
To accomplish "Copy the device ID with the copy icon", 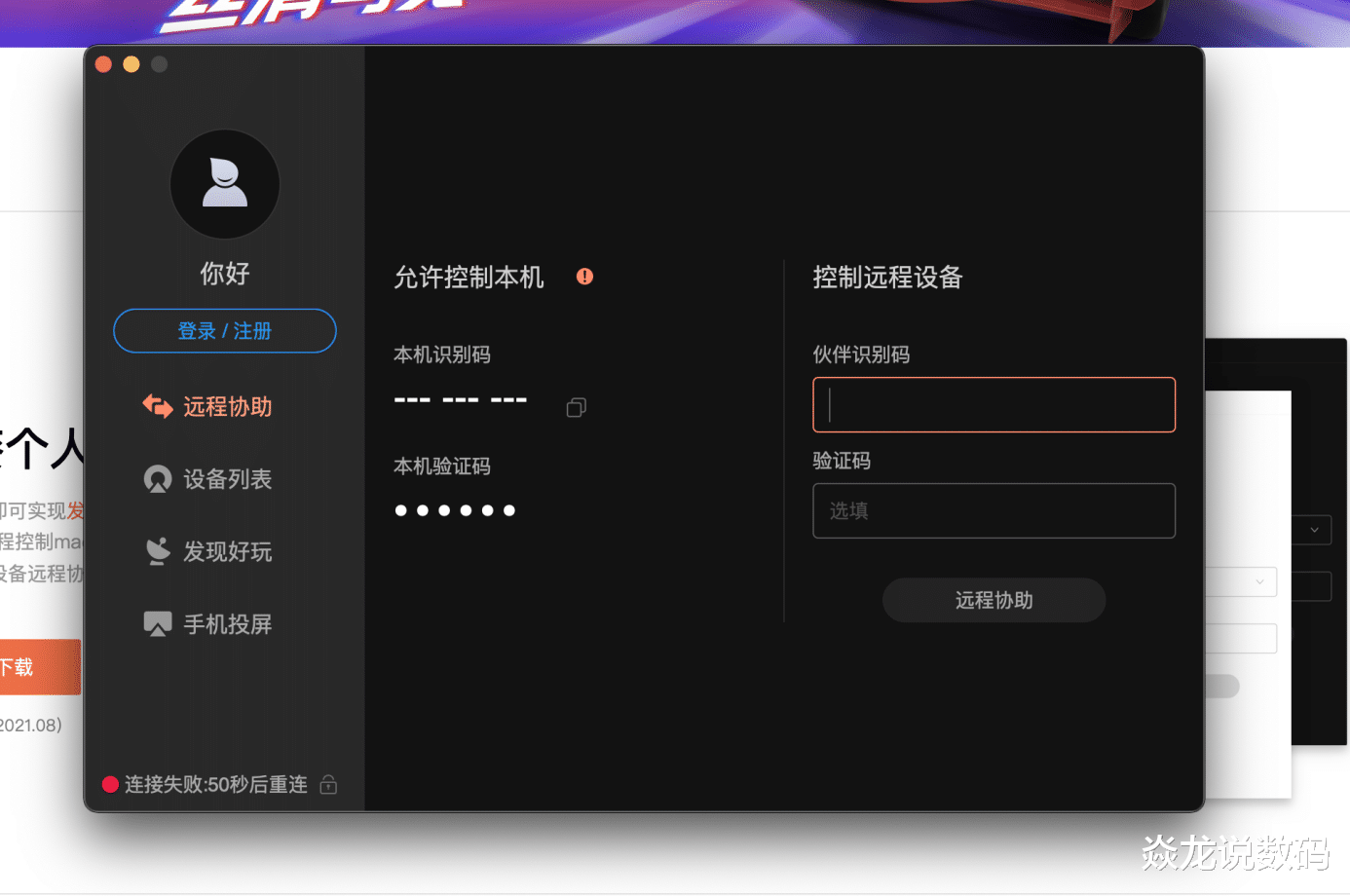I will point(576,407).
